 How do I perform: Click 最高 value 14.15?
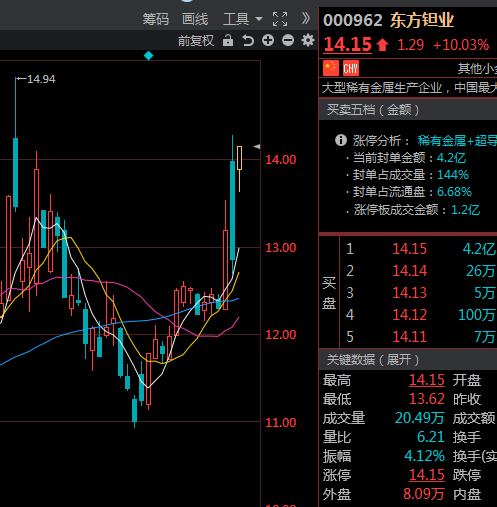coord(427,380)
